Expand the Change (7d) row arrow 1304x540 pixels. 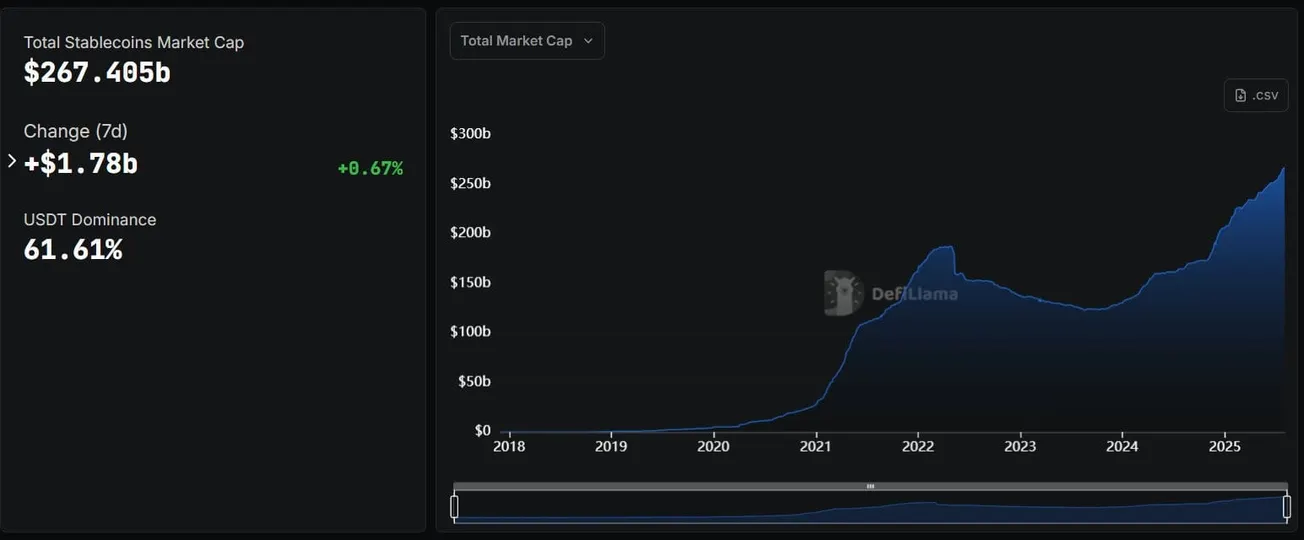12,161
